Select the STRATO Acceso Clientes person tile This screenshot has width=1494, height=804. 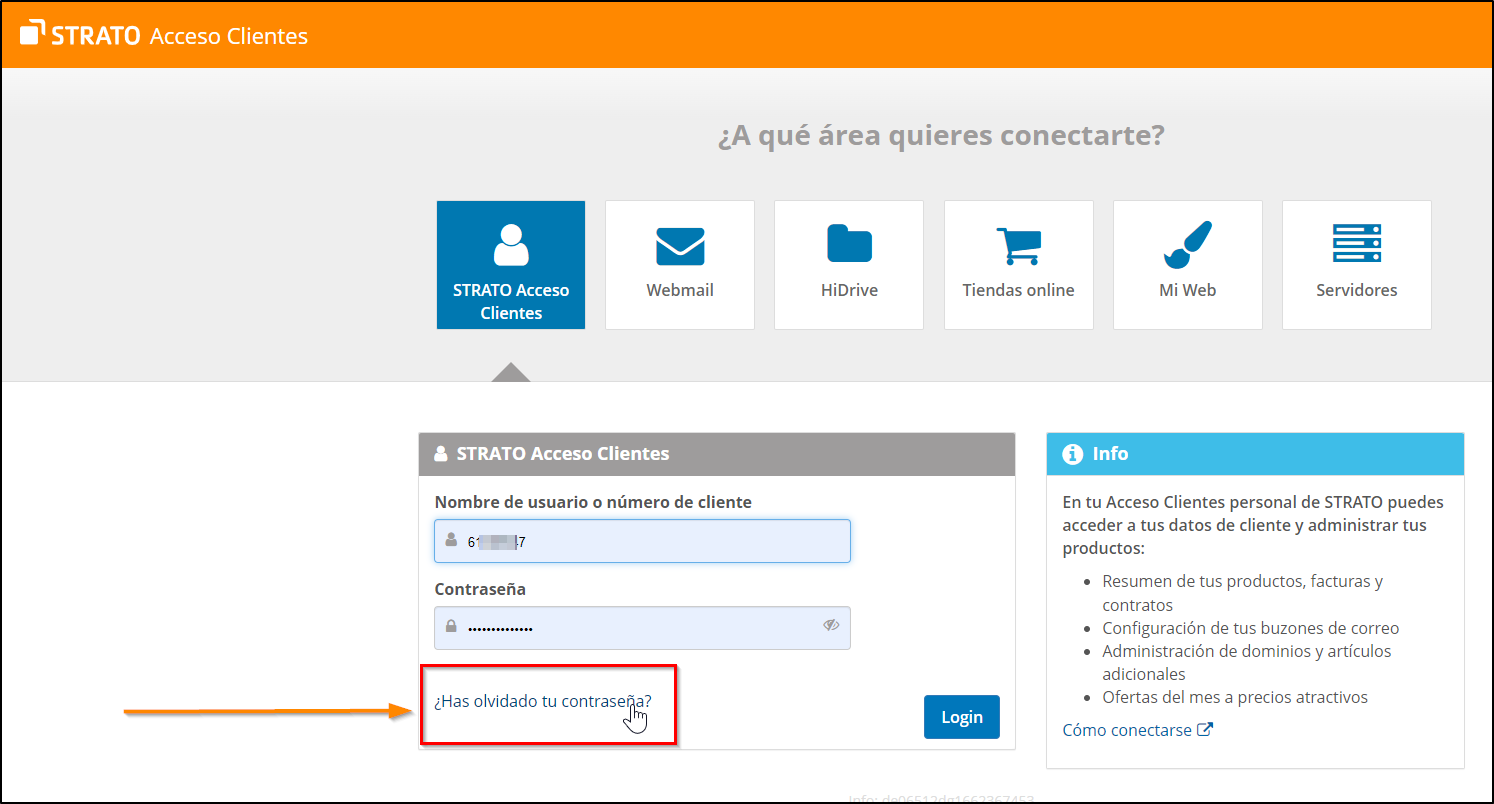pyautogui.click(x=510, y=265)
